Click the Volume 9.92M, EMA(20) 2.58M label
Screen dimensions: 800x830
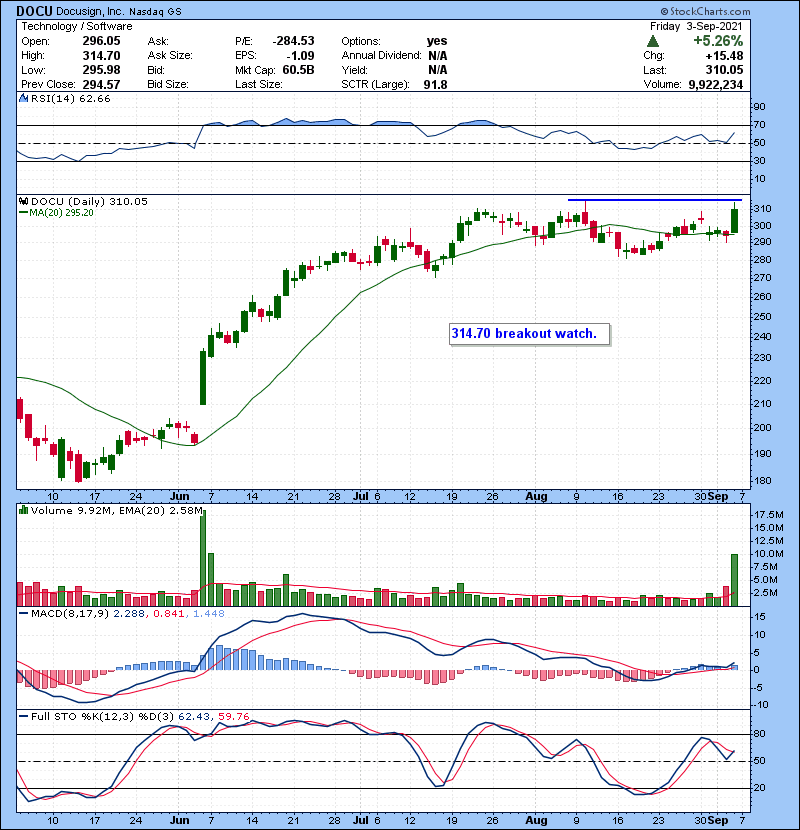(116, 510)
